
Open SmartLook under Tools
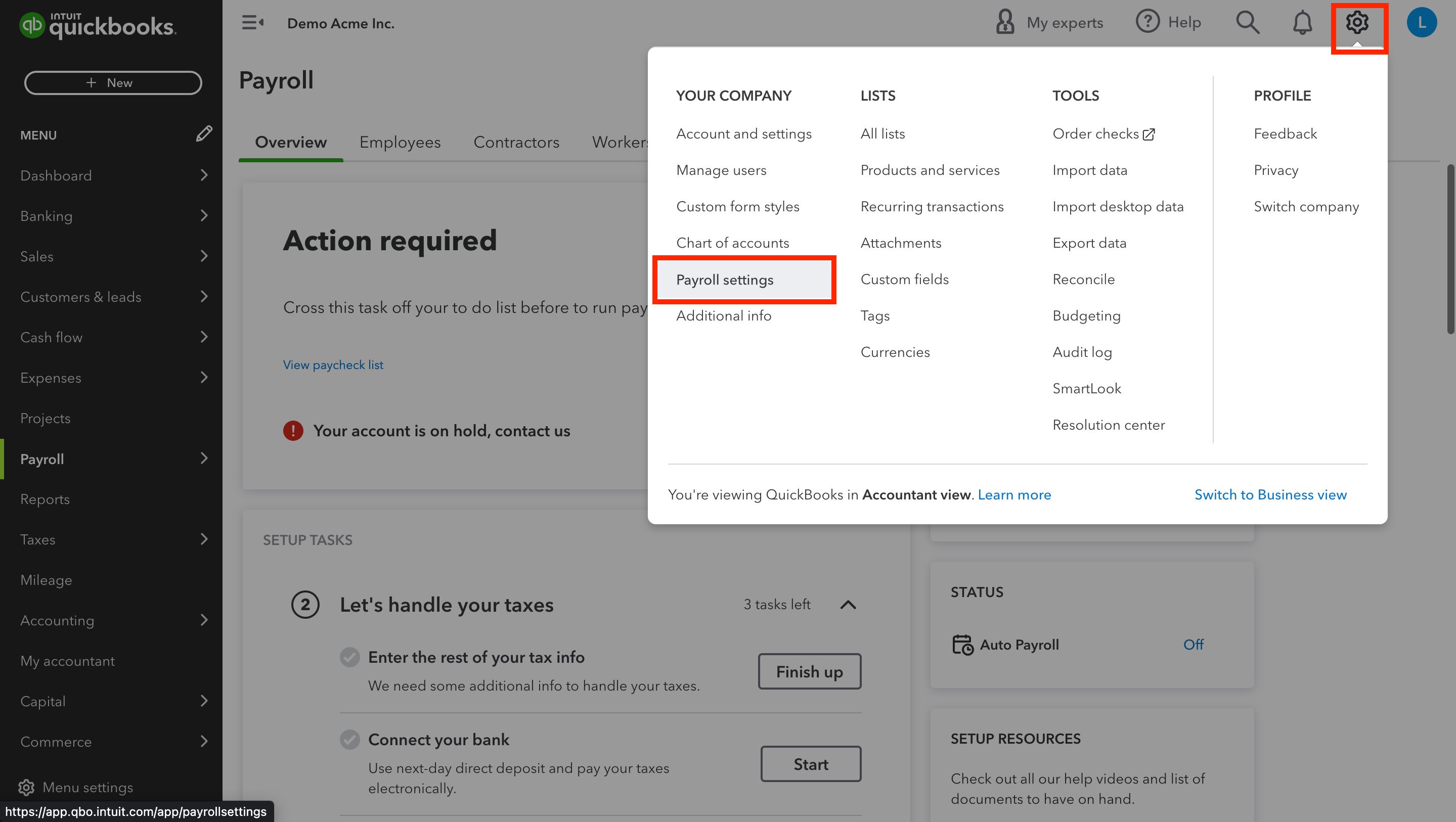coord(1086,389)
